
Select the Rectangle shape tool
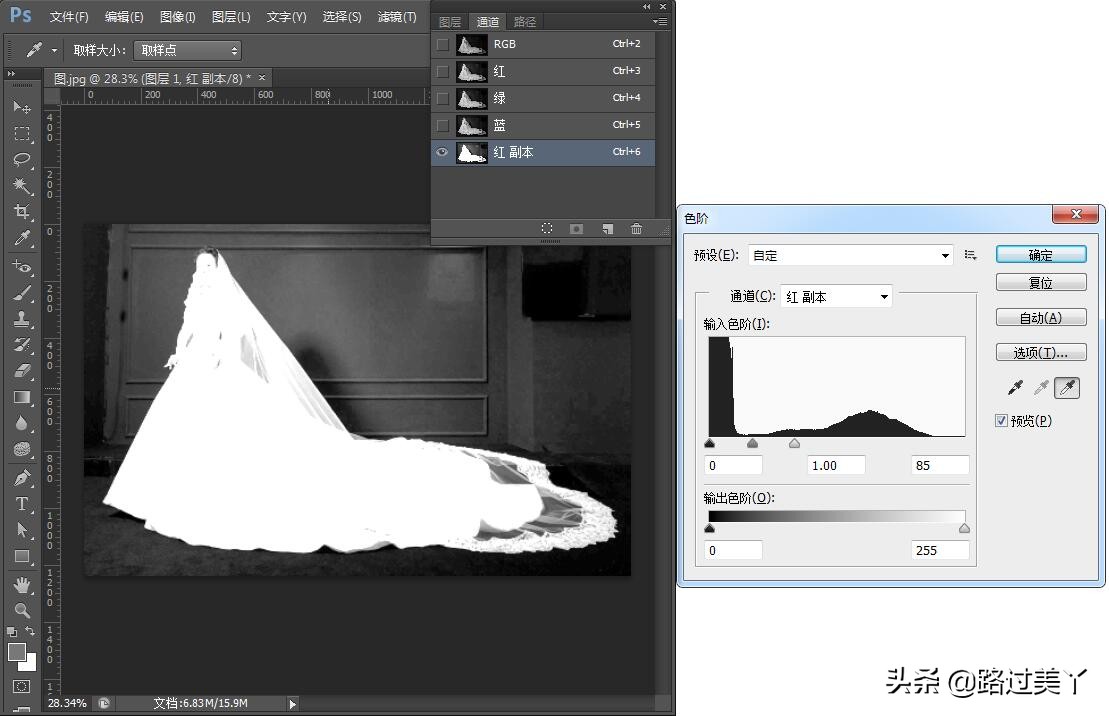point(22,556)
